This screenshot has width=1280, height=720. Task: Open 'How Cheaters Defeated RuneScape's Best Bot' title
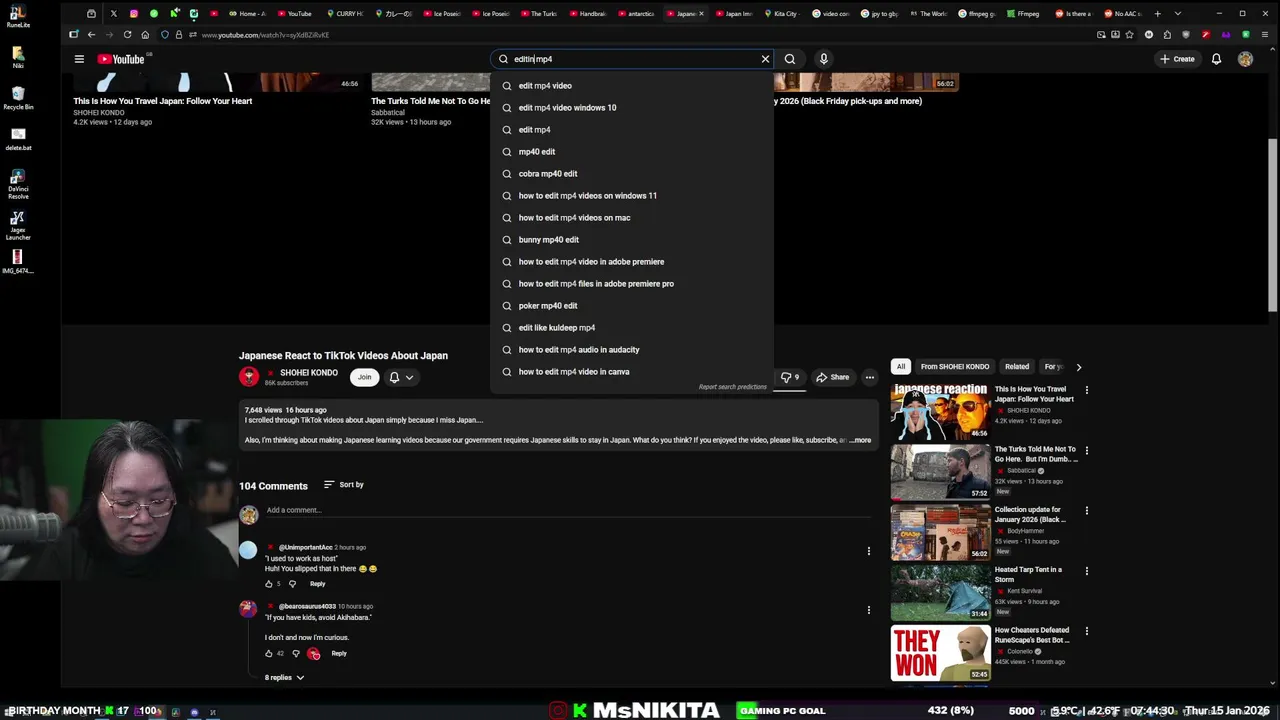[1032, 635]
